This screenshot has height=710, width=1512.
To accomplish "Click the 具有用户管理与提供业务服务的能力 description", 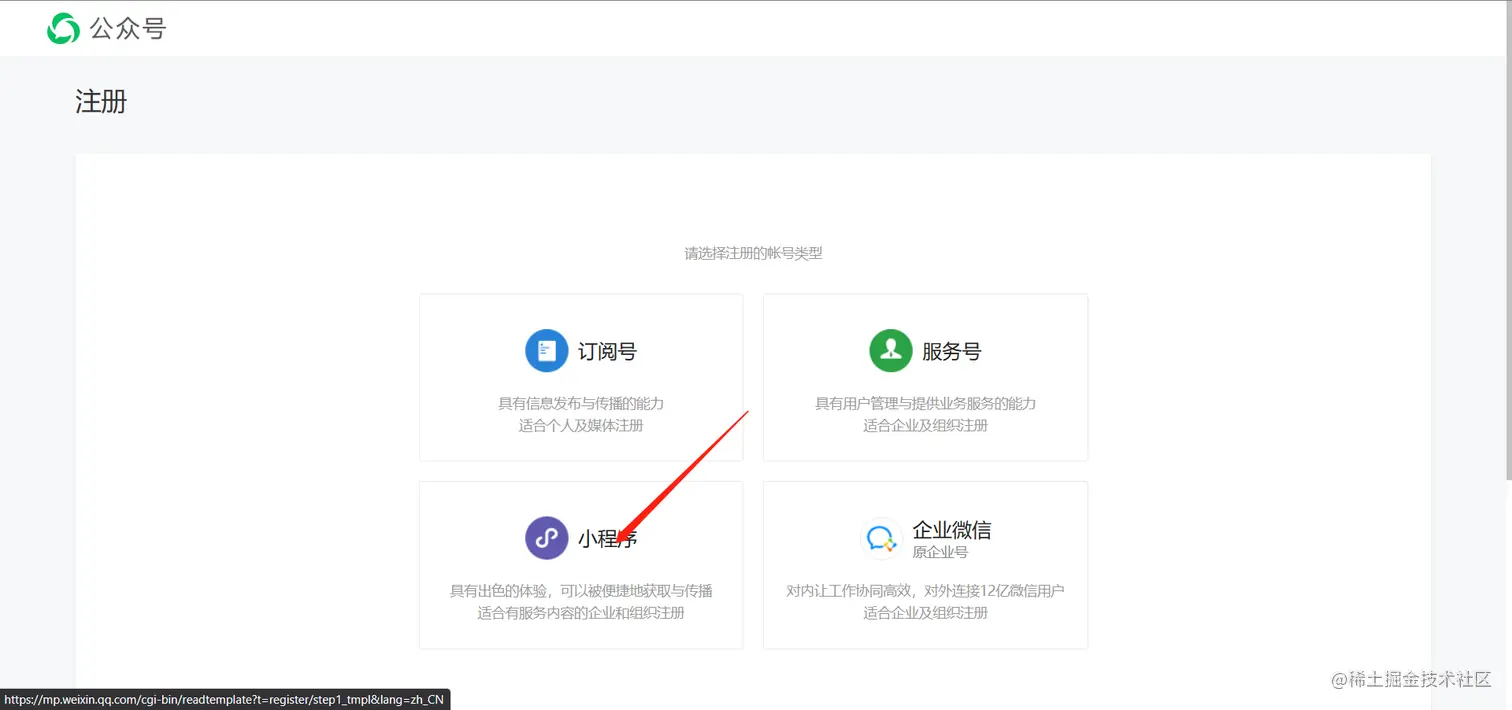I will [925, 404].
